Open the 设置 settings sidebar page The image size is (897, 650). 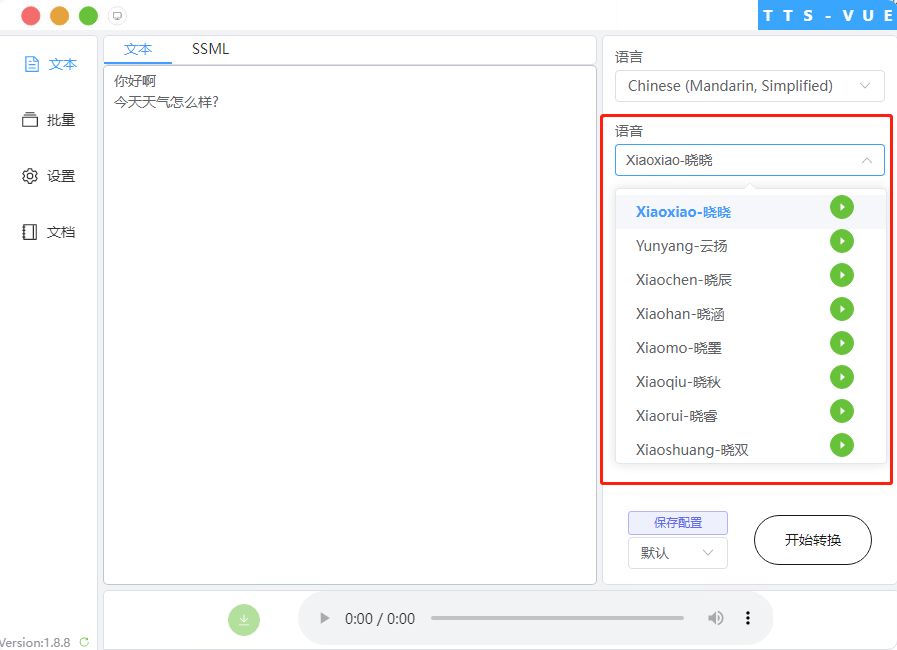click(49, 176)
